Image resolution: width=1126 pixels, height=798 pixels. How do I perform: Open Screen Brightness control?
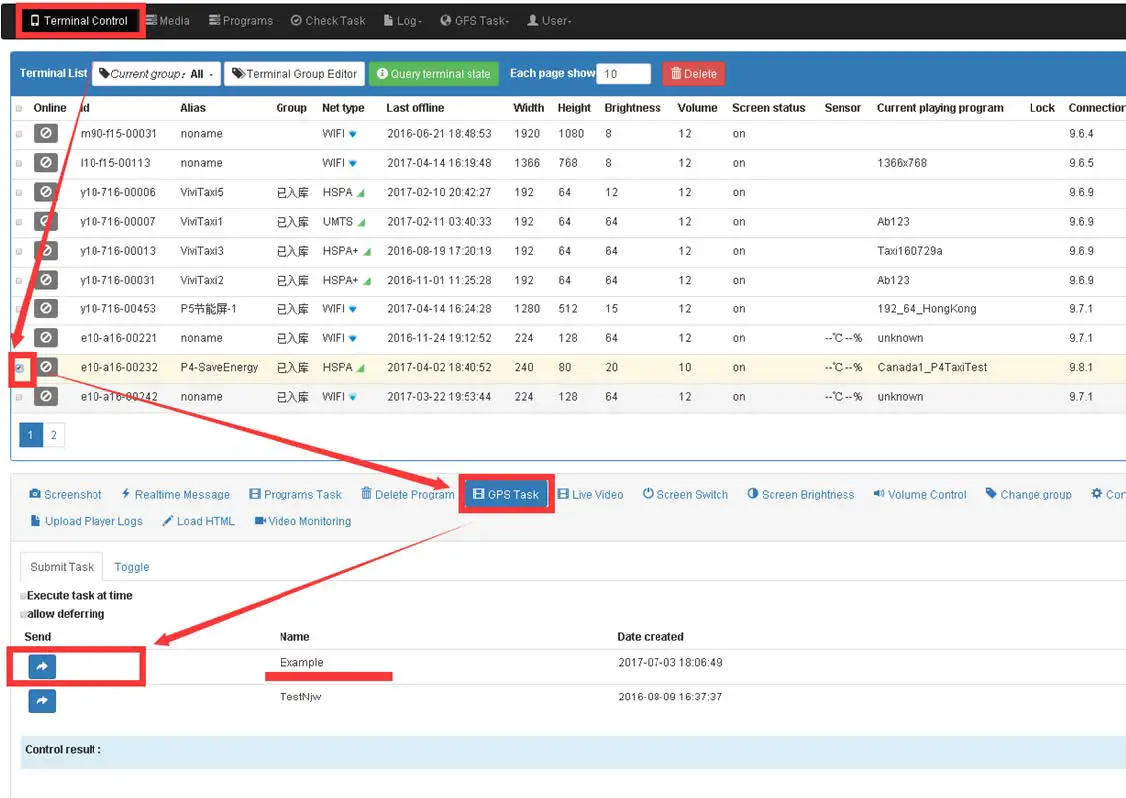[x=800, y=494]
